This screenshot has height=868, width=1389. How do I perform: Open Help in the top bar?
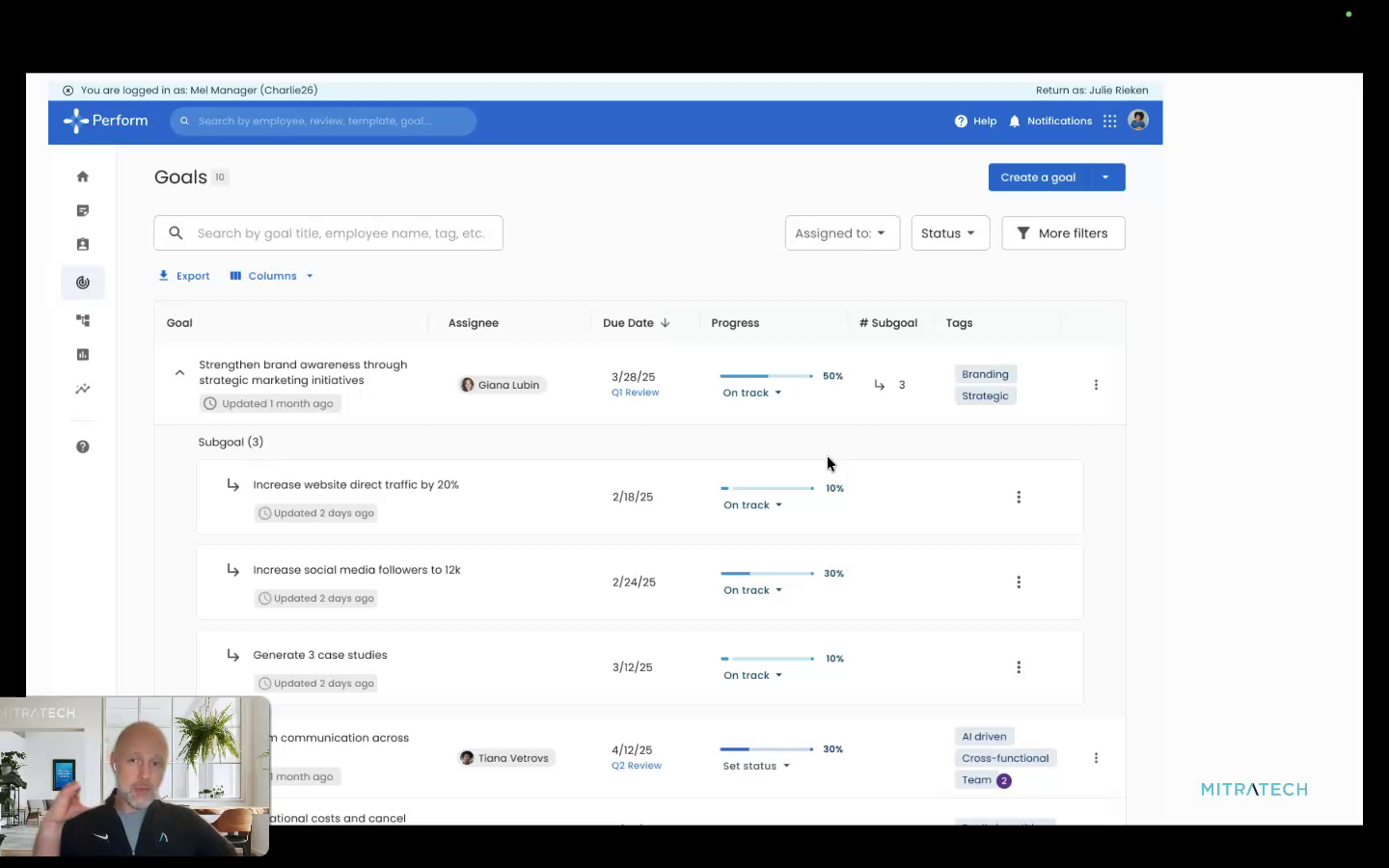click(x=975, y=122)
